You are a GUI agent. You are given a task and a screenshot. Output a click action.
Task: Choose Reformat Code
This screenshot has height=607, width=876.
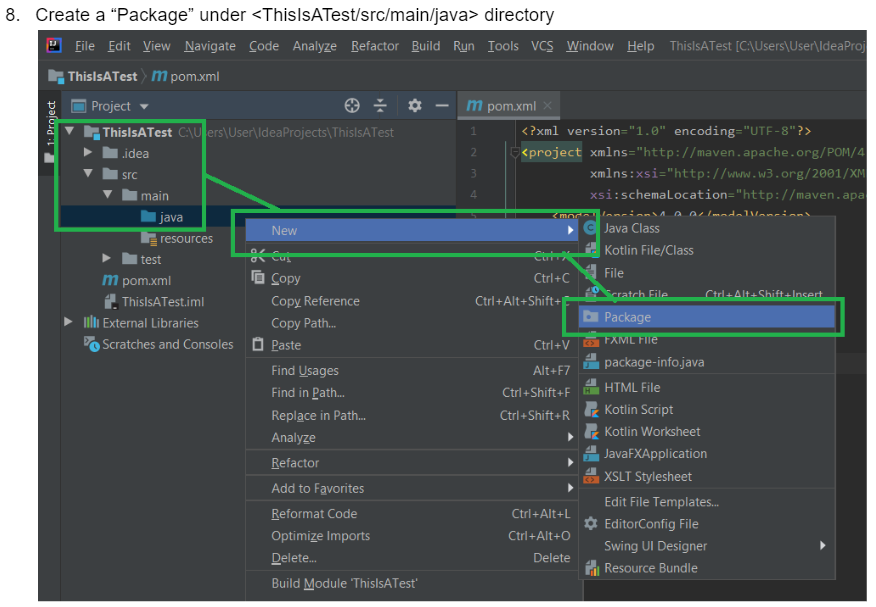pos(412,514)
